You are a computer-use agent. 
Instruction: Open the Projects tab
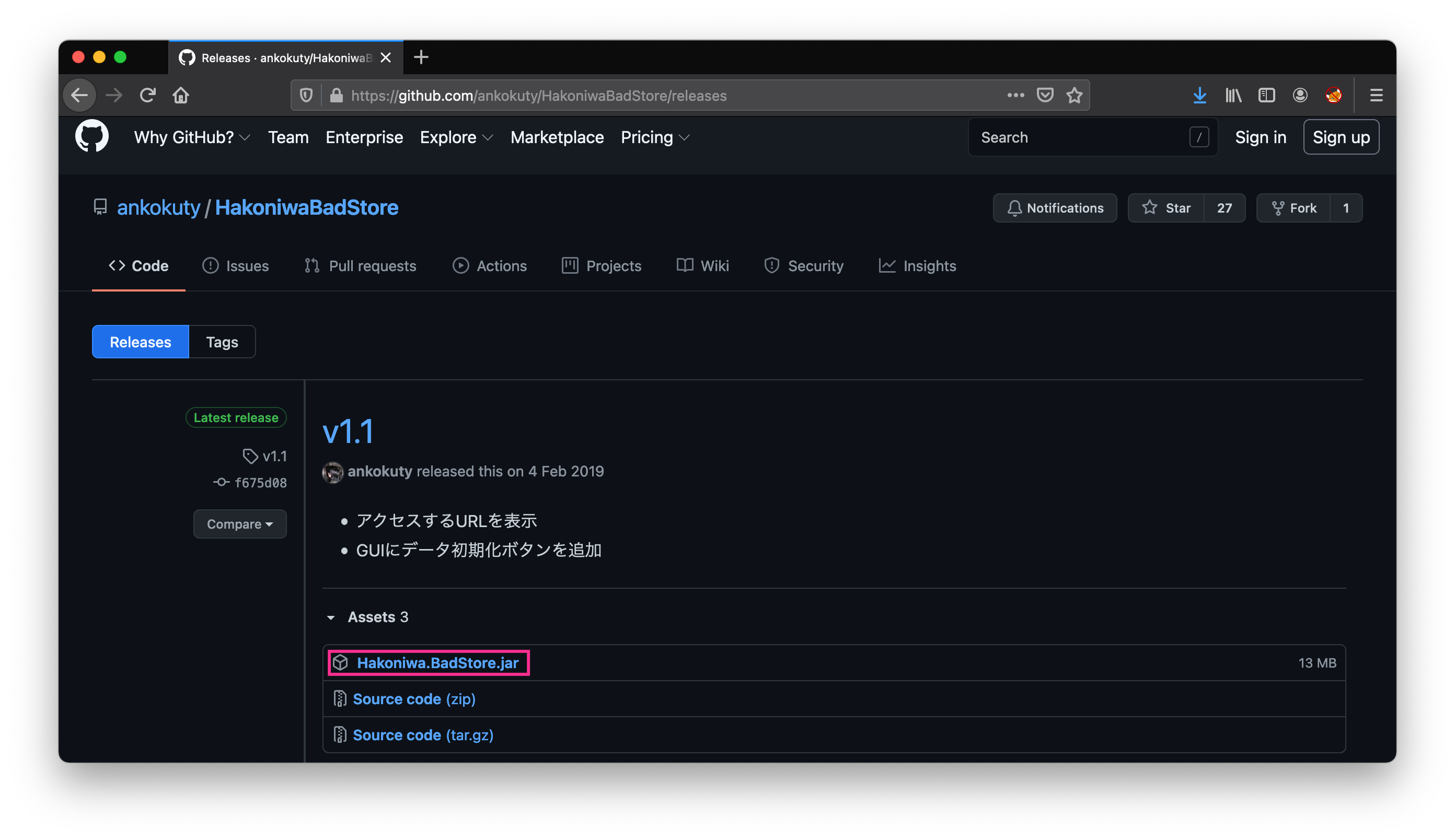(601, 266)
